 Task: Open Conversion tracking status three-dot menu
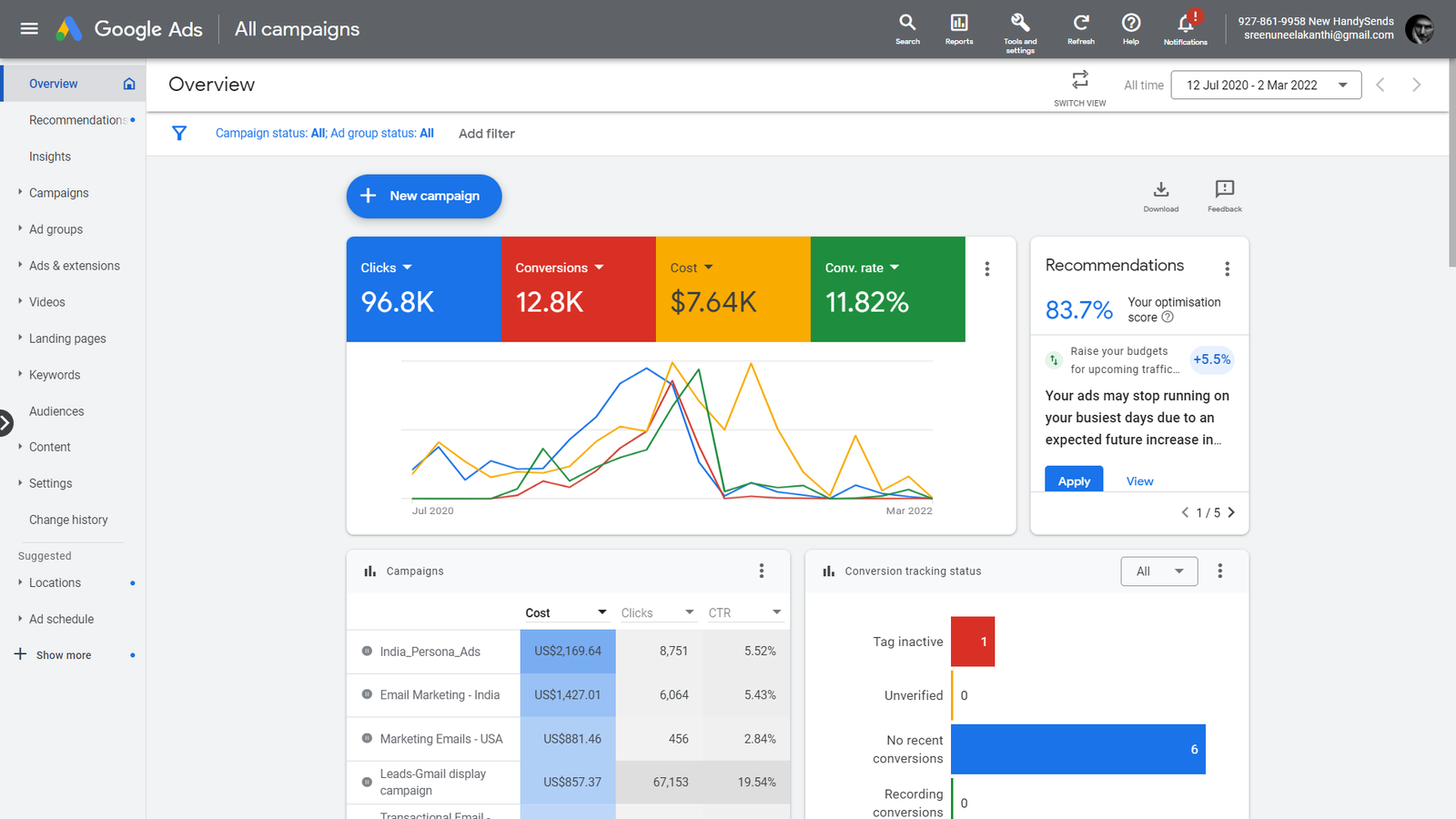pyautogui.click(x=1220, y=571)
